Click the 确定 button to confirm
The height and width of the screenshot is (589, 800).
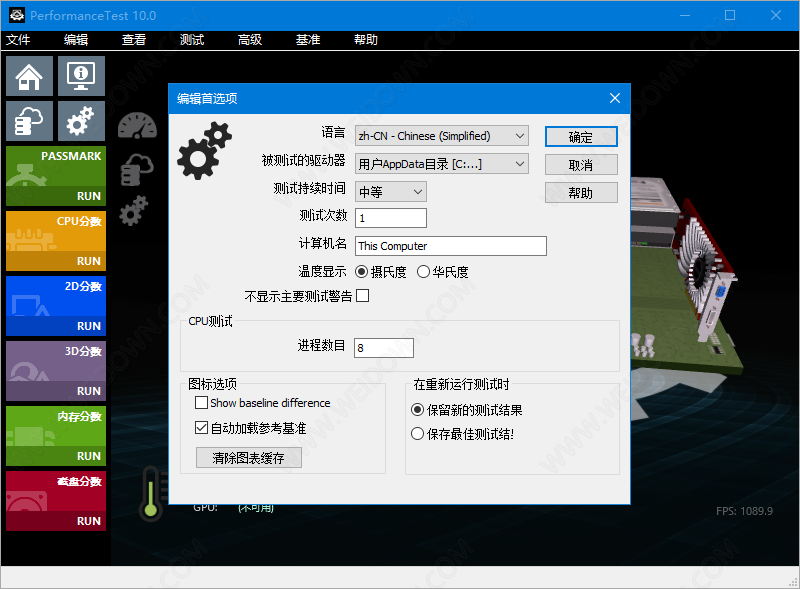pos(580,137)
